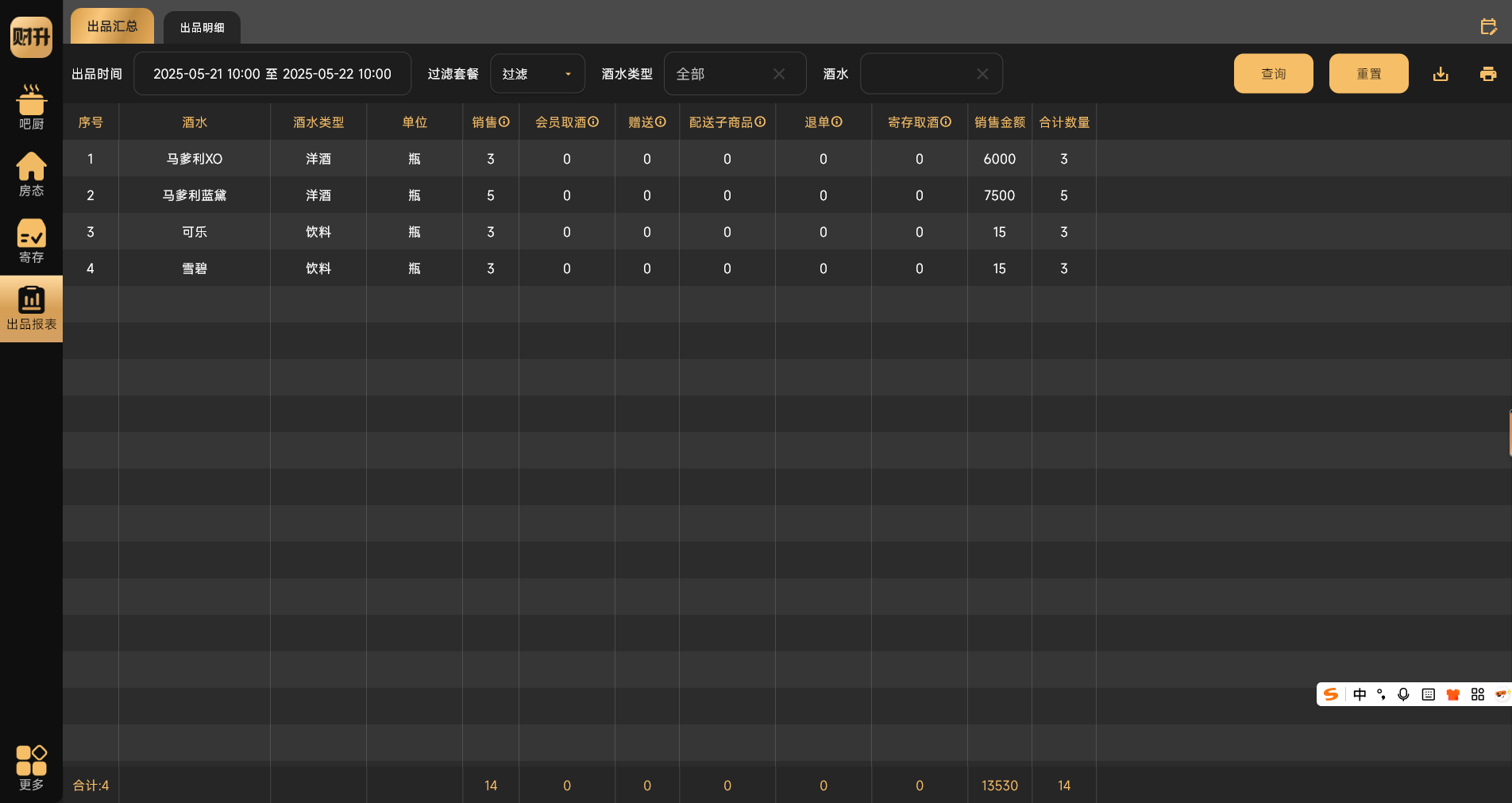This screenshot has width=1512, height=803.
Task: Click the 合计数量 column header
Action: 1064,122
